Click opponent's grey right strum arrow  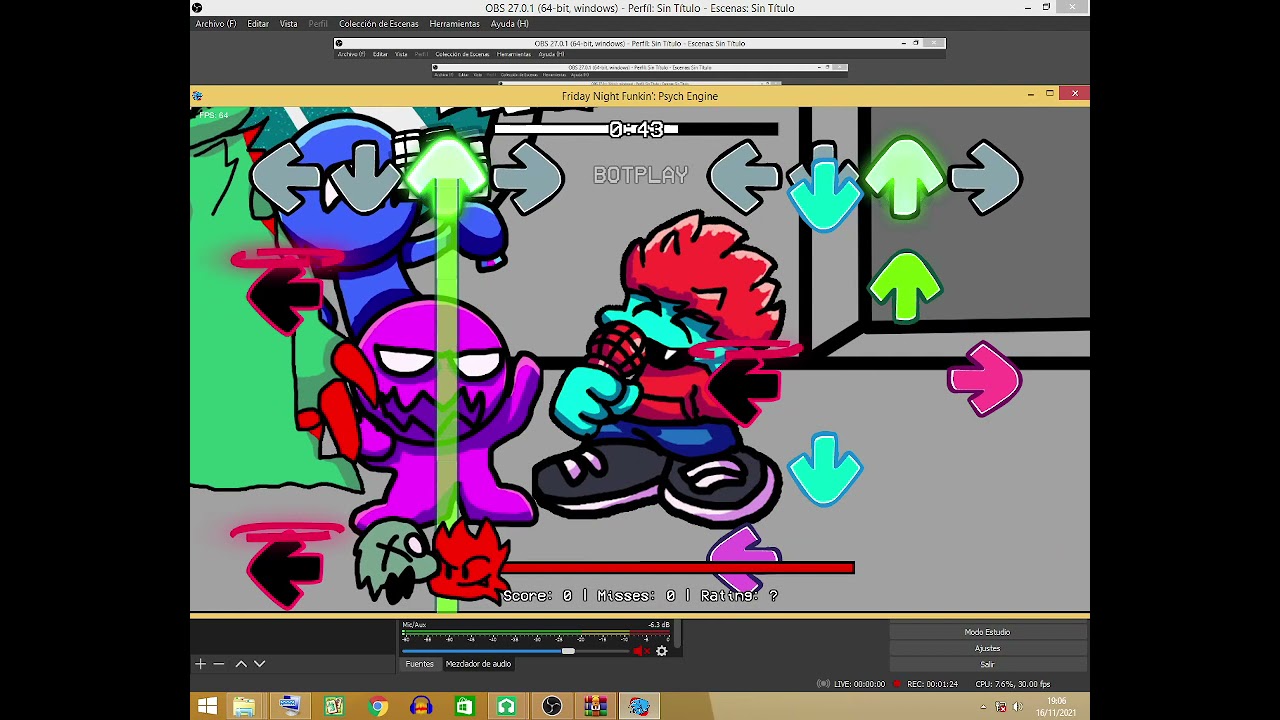[529, 177]
